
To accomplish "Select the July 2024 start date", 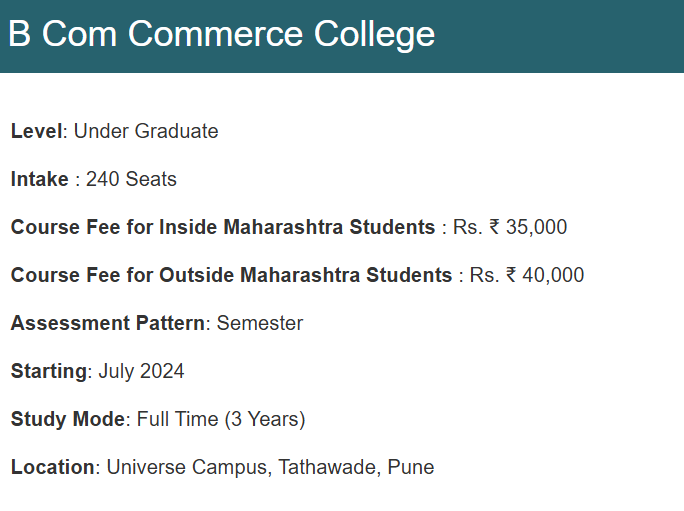I will pos(141,371).
